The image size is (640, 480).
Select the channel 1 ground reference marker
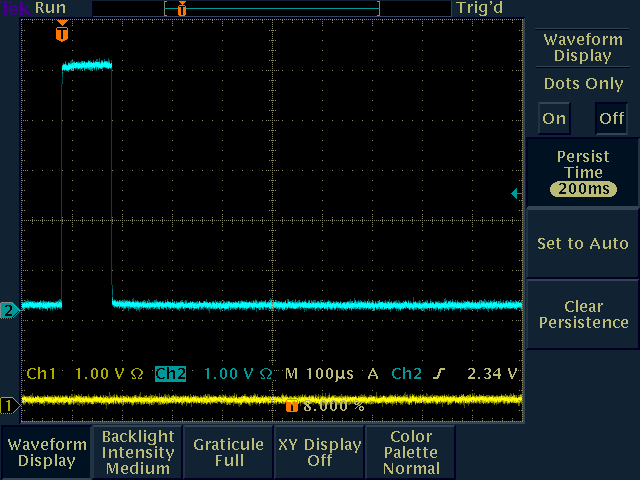click(9, 405)
